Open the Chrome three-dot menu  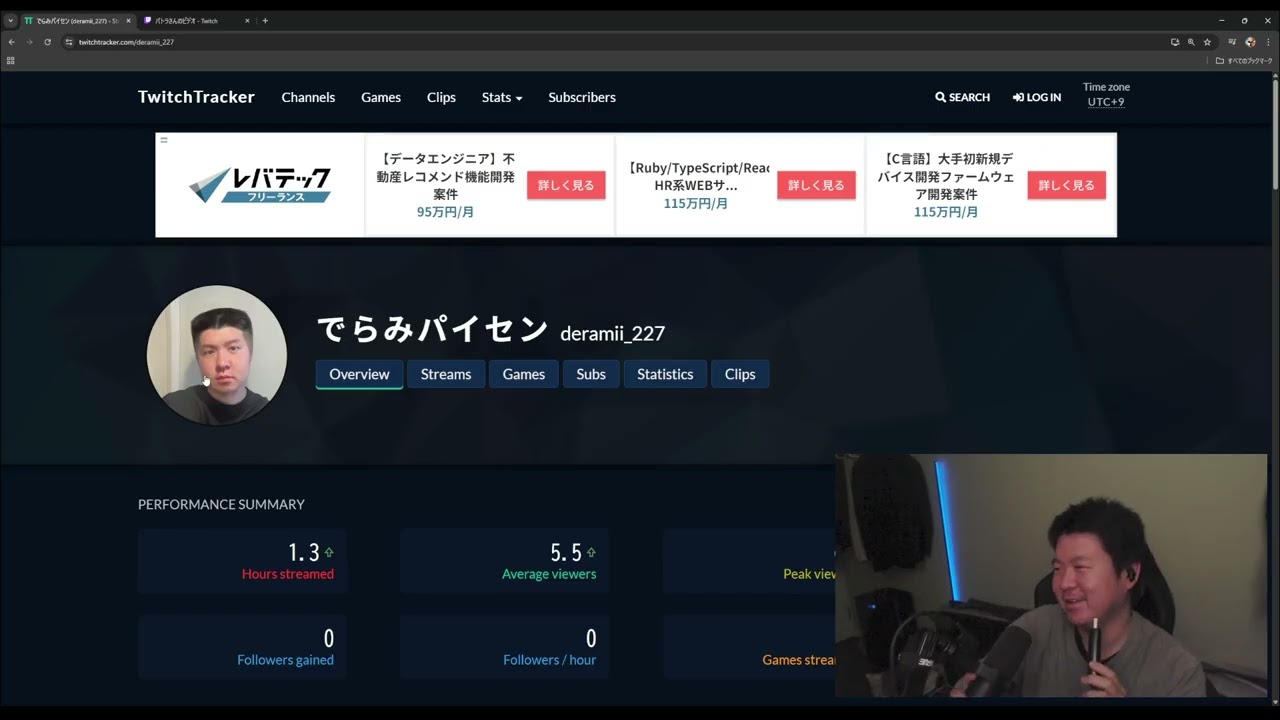[x=1266, y=42]
